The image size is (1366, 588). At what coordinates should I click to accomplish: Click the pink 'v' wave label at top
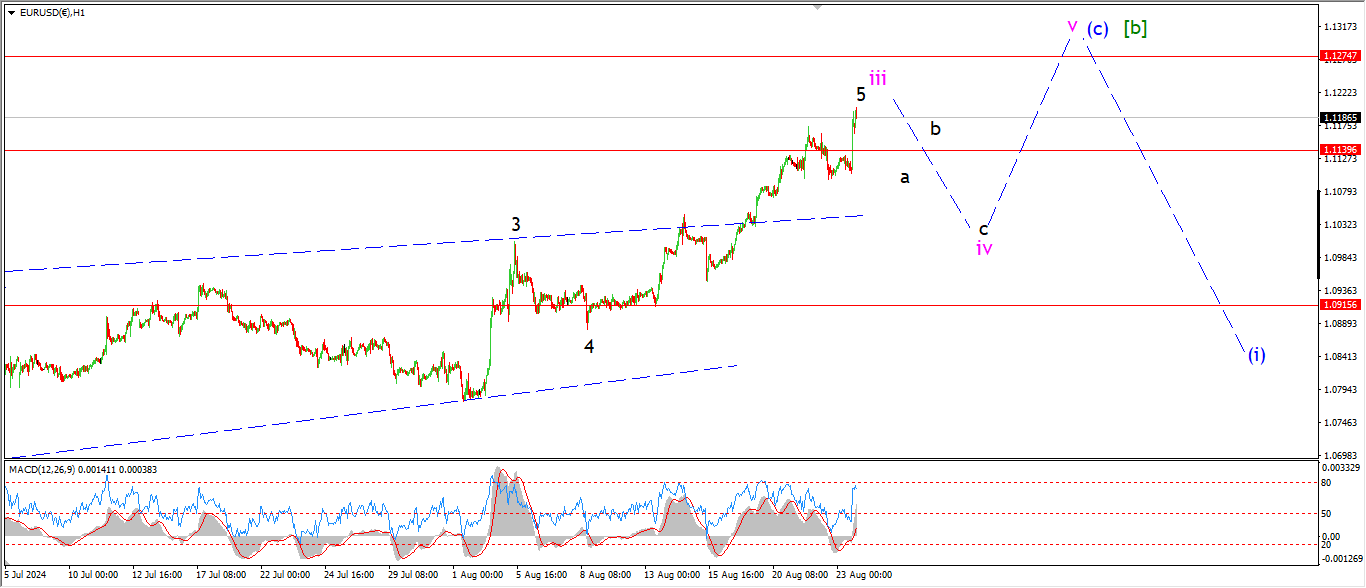[x=1072, y=25]
